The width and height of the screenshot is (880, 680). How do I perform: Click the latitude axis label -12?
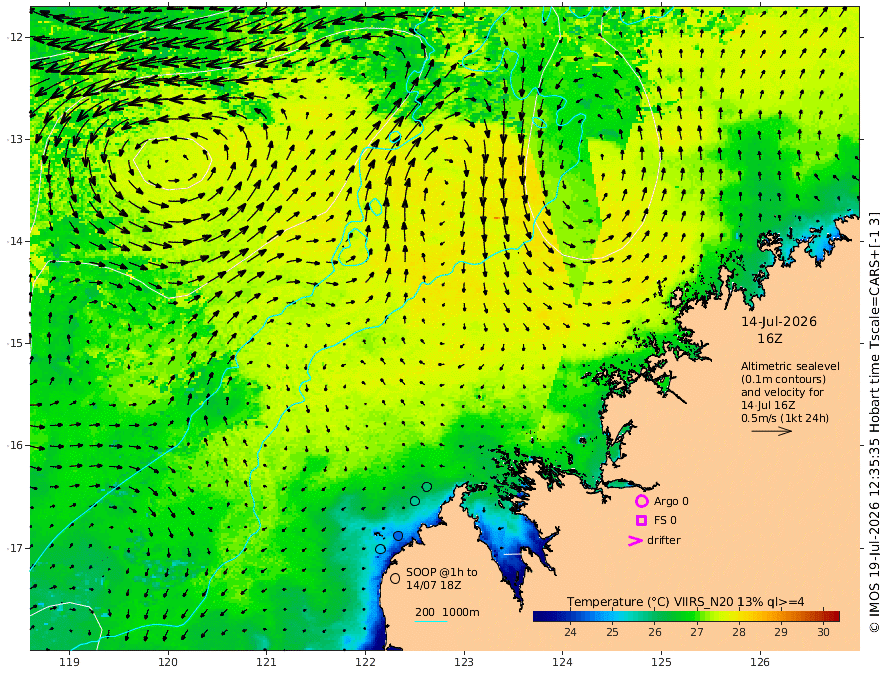tap(15, 37)
